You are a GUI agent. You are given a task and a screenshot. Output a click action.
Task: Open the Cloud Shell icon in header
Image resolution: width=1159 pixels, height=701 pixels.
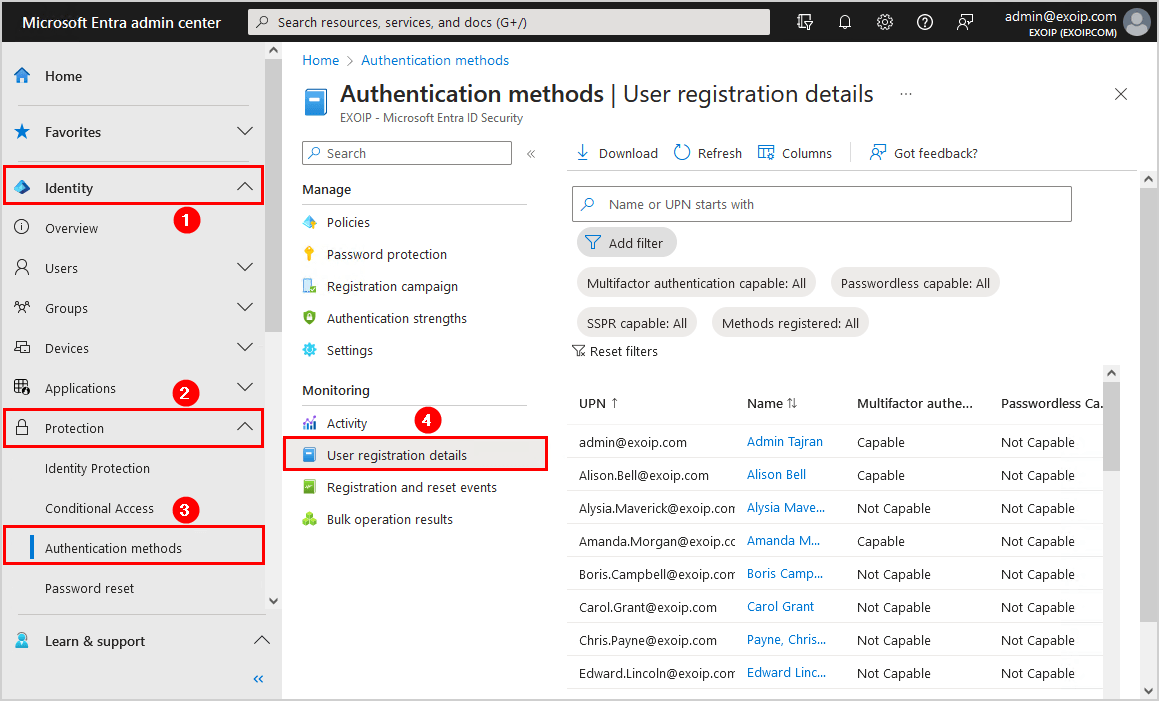pyautogui.click(x=805, y=22)
